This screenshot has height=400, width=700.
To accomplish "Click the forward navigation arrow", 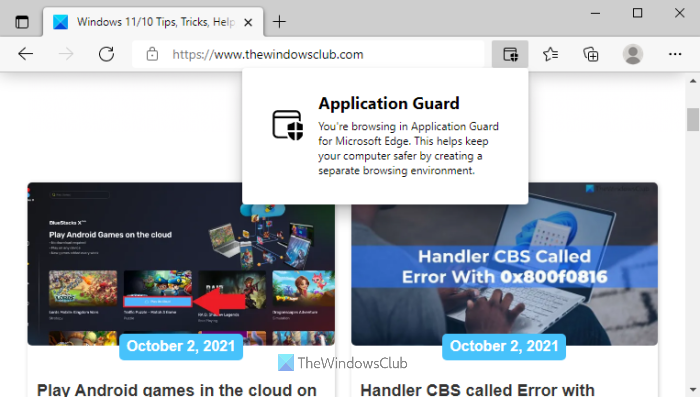I will click(66, 54).
